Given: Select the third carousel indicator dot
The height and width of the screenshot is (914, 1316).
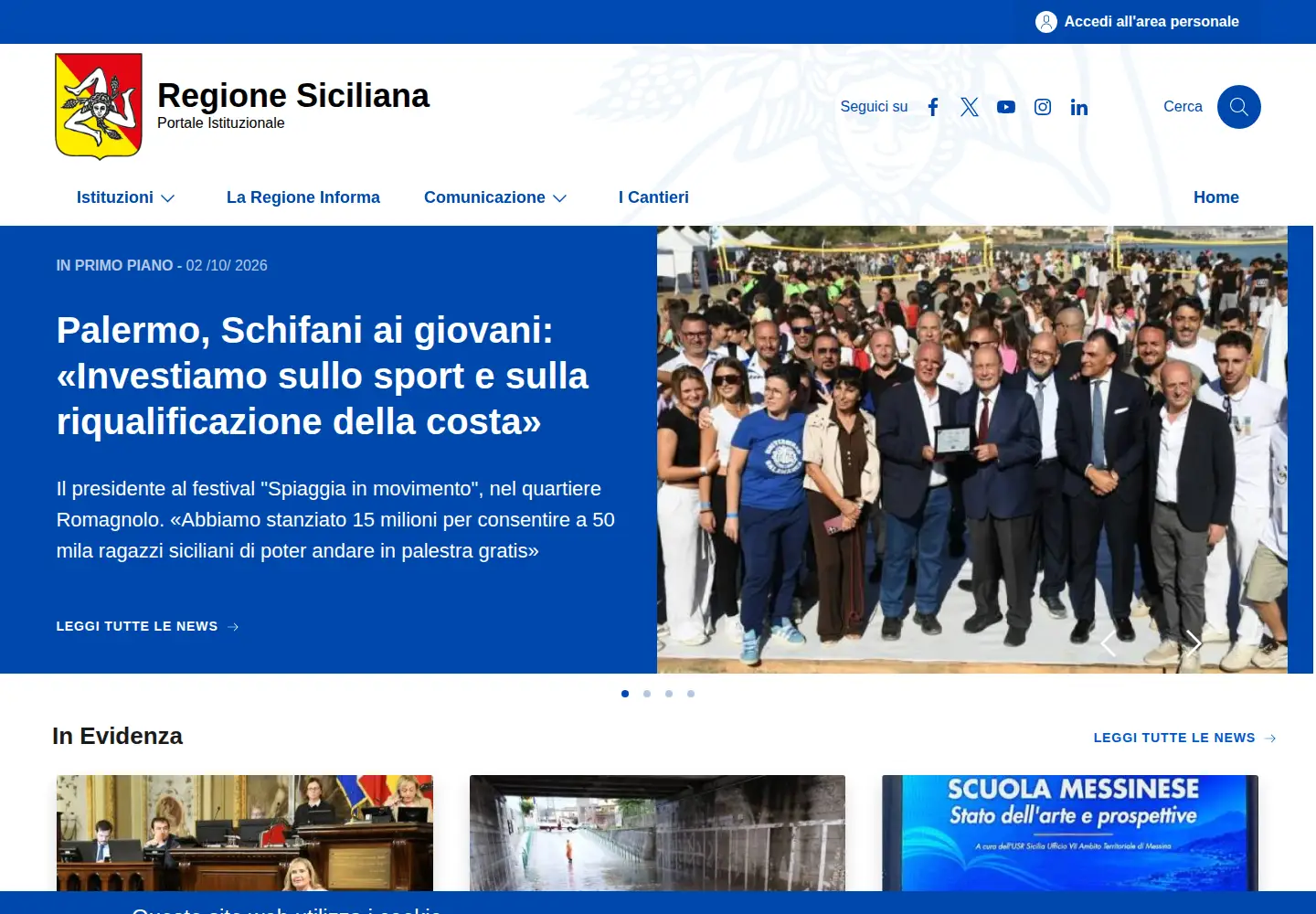Looking at the screenshot, I should (669, 694).
